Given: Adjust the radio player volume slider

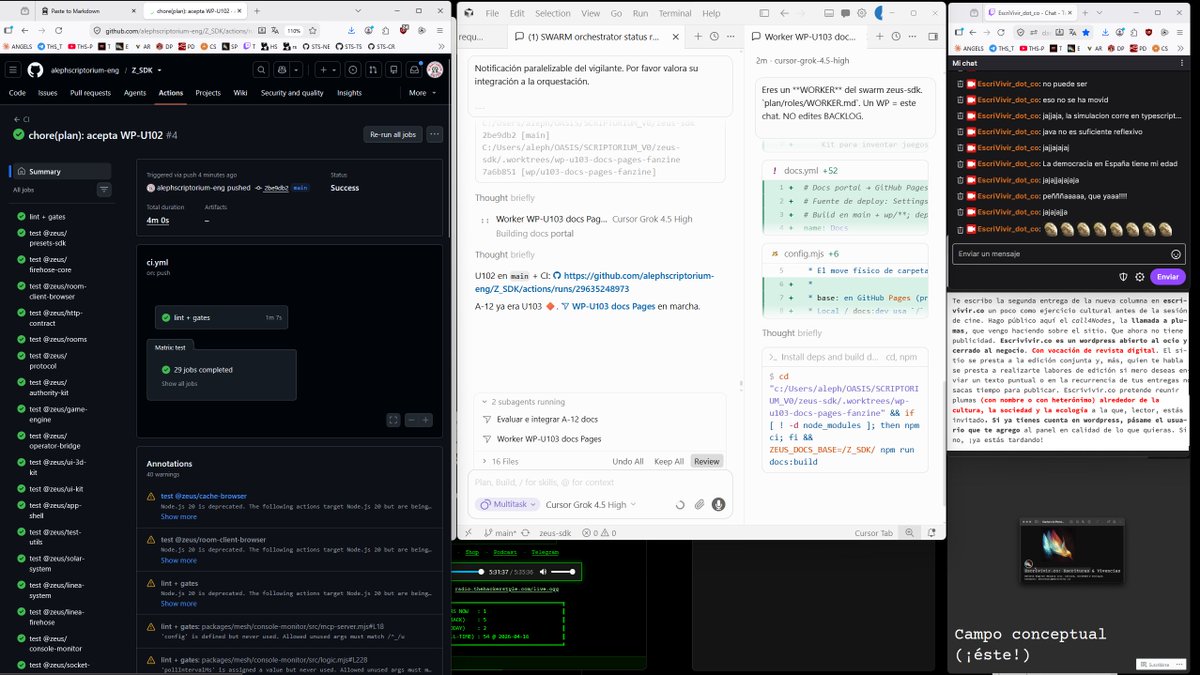Looking at the screenshot, I should click(x=563, y=572).
